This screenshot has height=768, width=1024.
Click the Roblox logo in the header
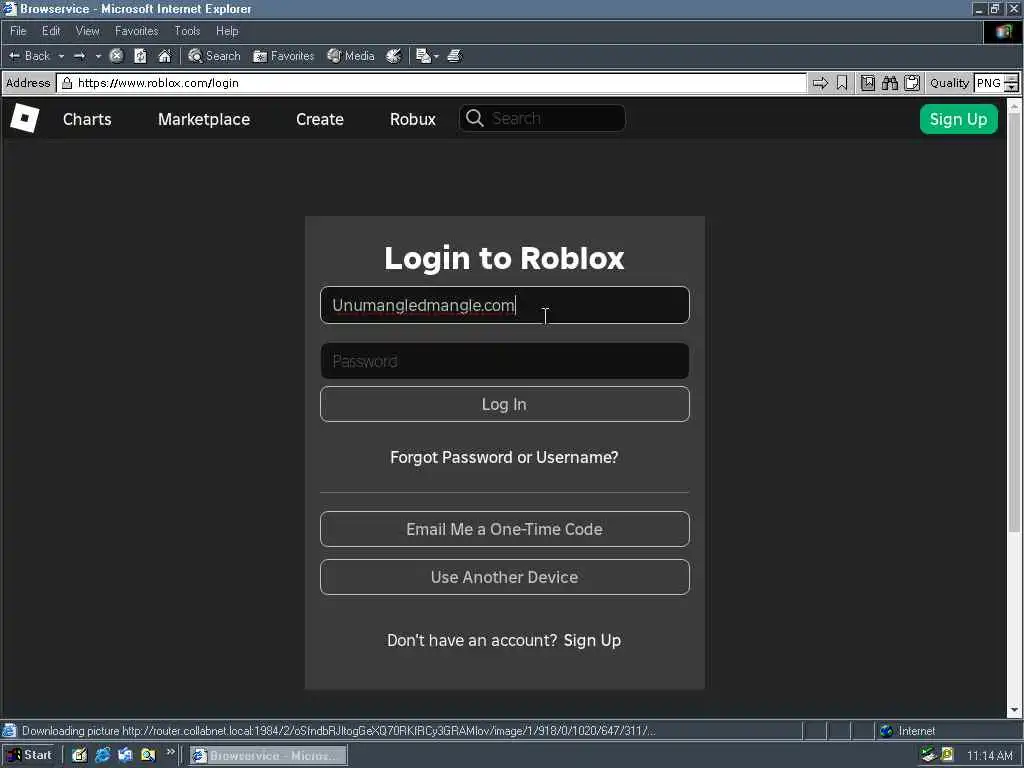[x=25, y=118]
